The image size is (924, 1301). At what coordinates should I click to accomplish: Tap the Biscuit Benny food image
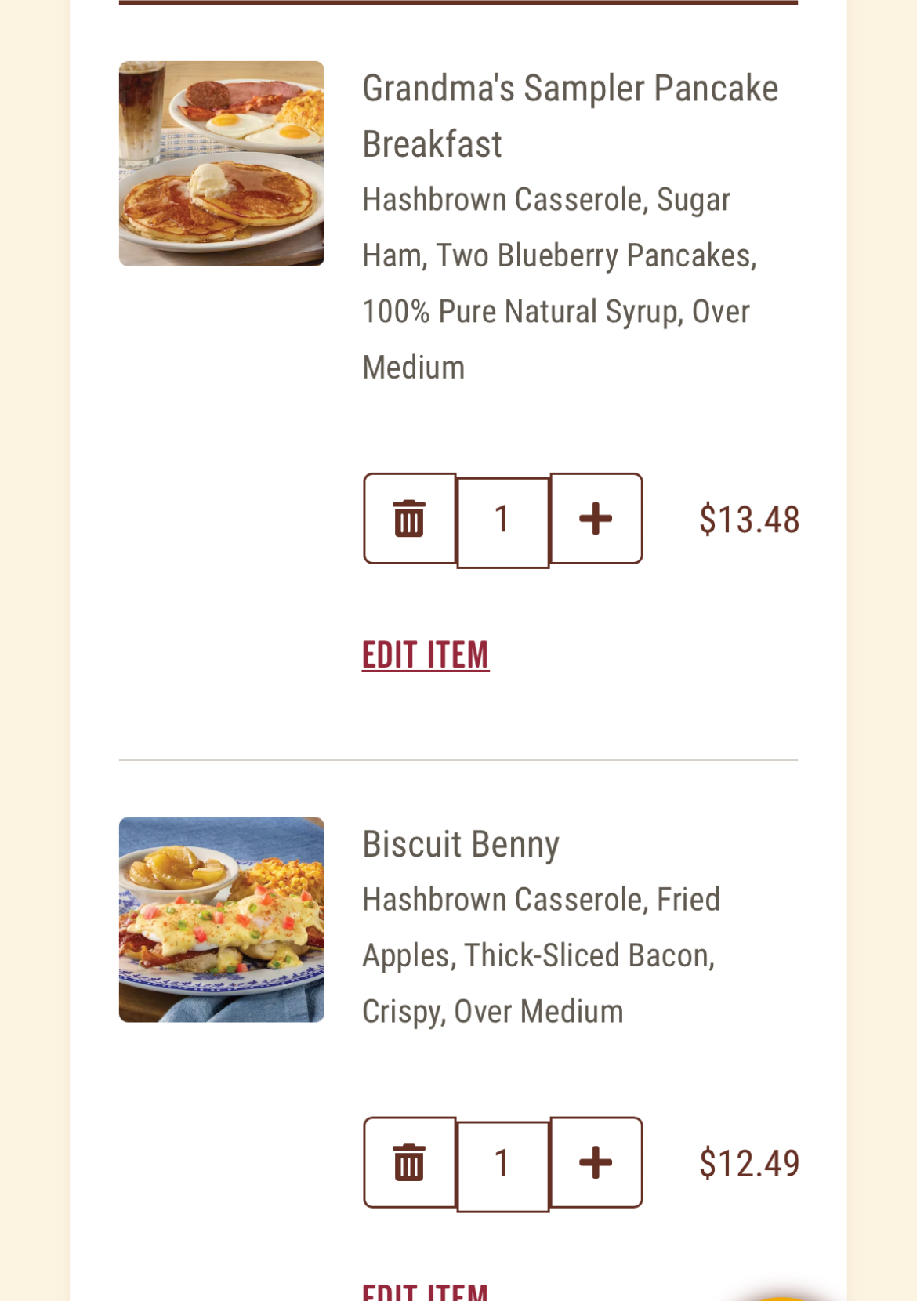click(222, 919)
